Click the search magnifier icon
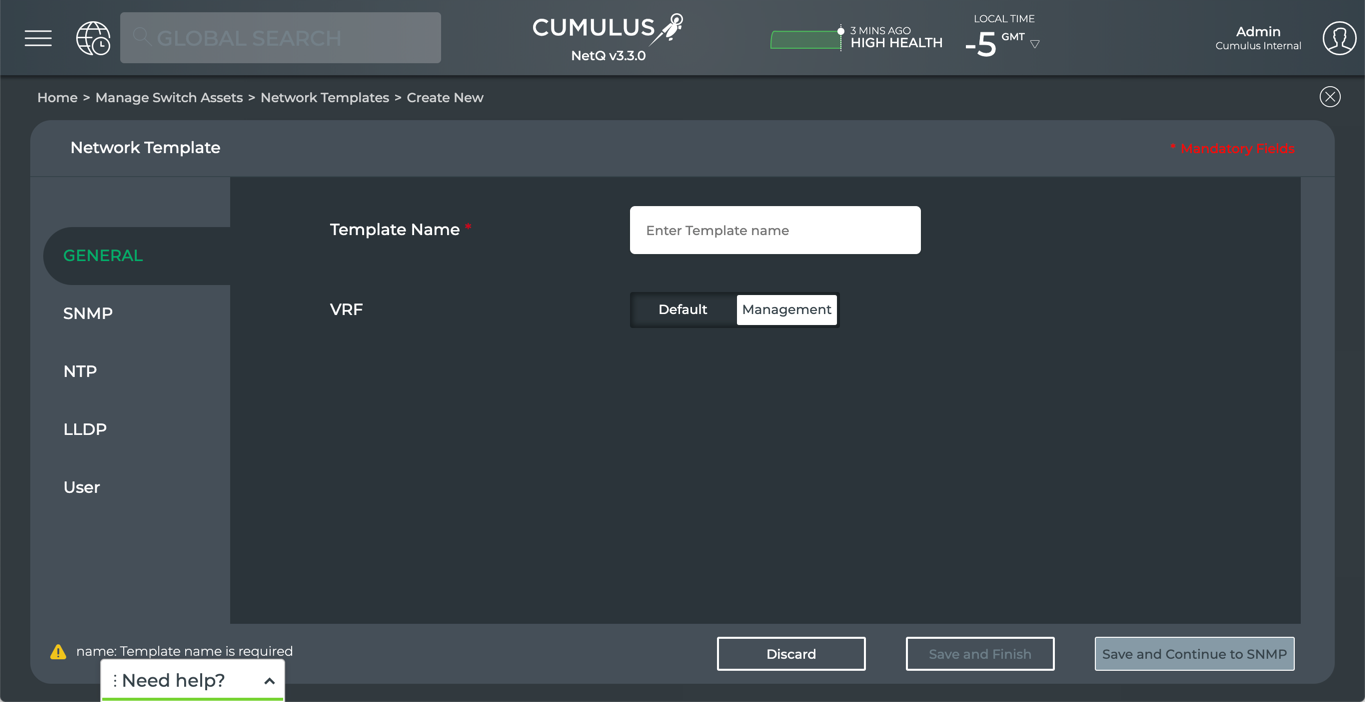 pos(141,37)
